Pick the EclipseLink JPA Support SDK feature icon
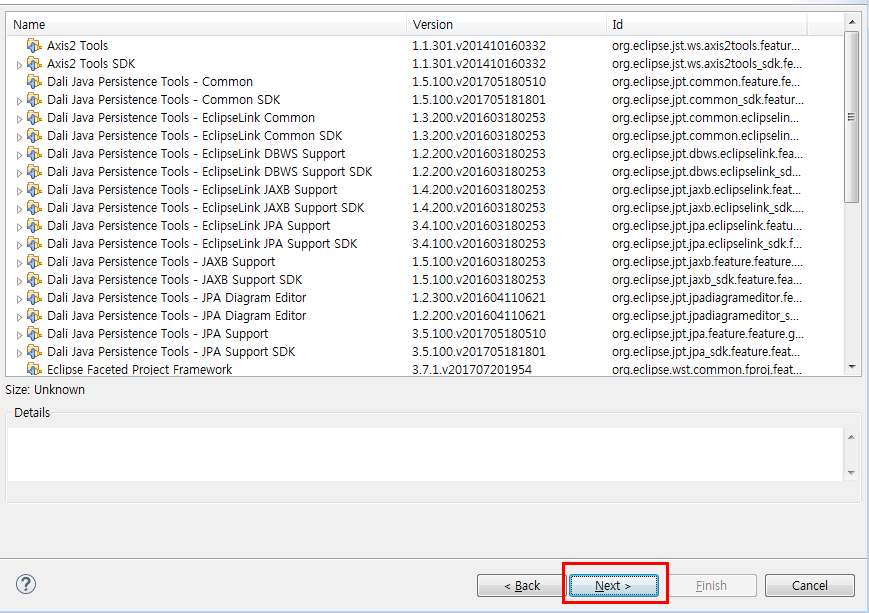 [34, 244]
